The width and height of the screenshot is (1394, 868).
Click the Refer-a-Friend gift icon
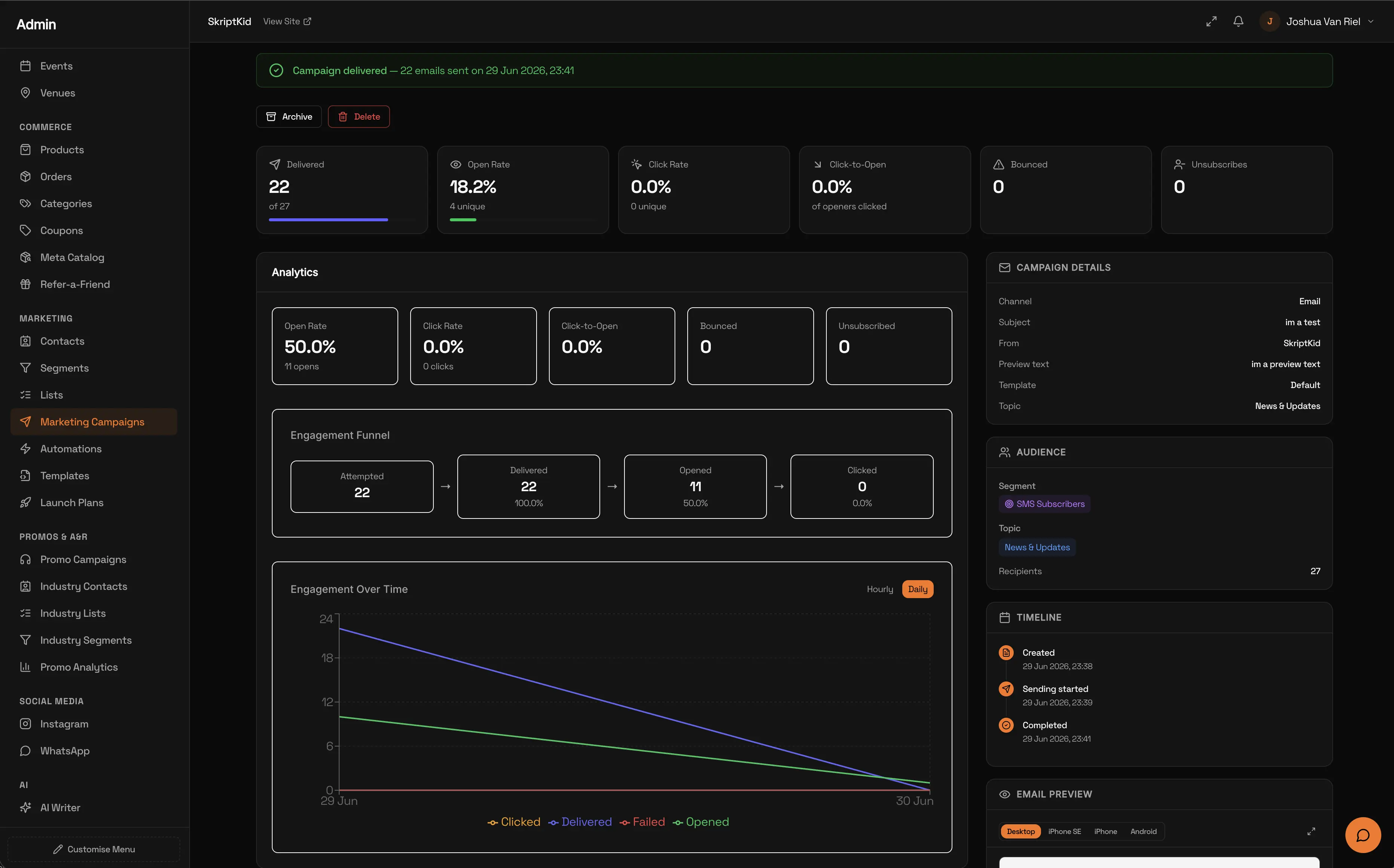25,284
